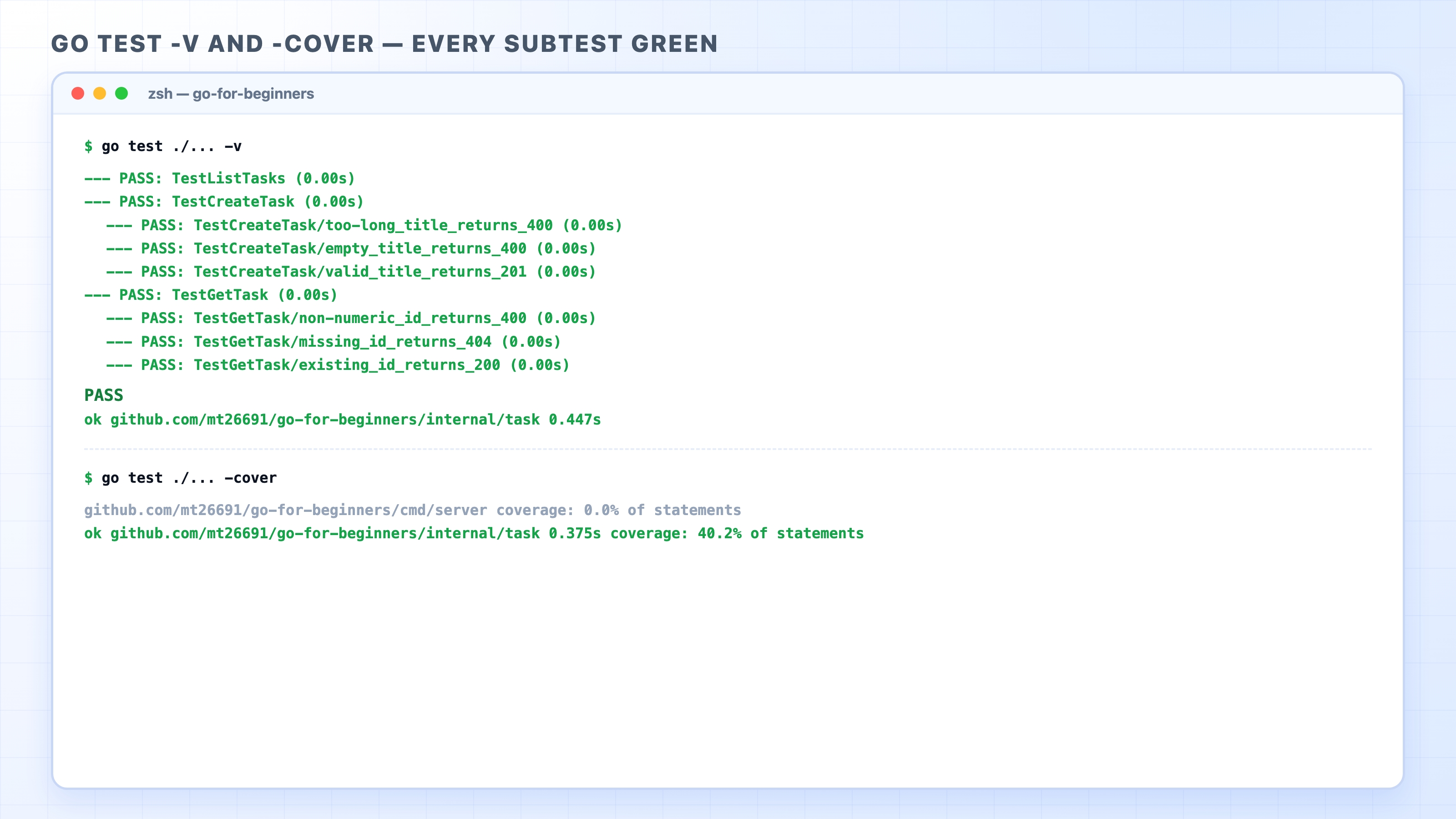Click the slide heading 'GO TEST -V AND -COVER'
This screenshot has height=819, width=1456.
point(212,44)
